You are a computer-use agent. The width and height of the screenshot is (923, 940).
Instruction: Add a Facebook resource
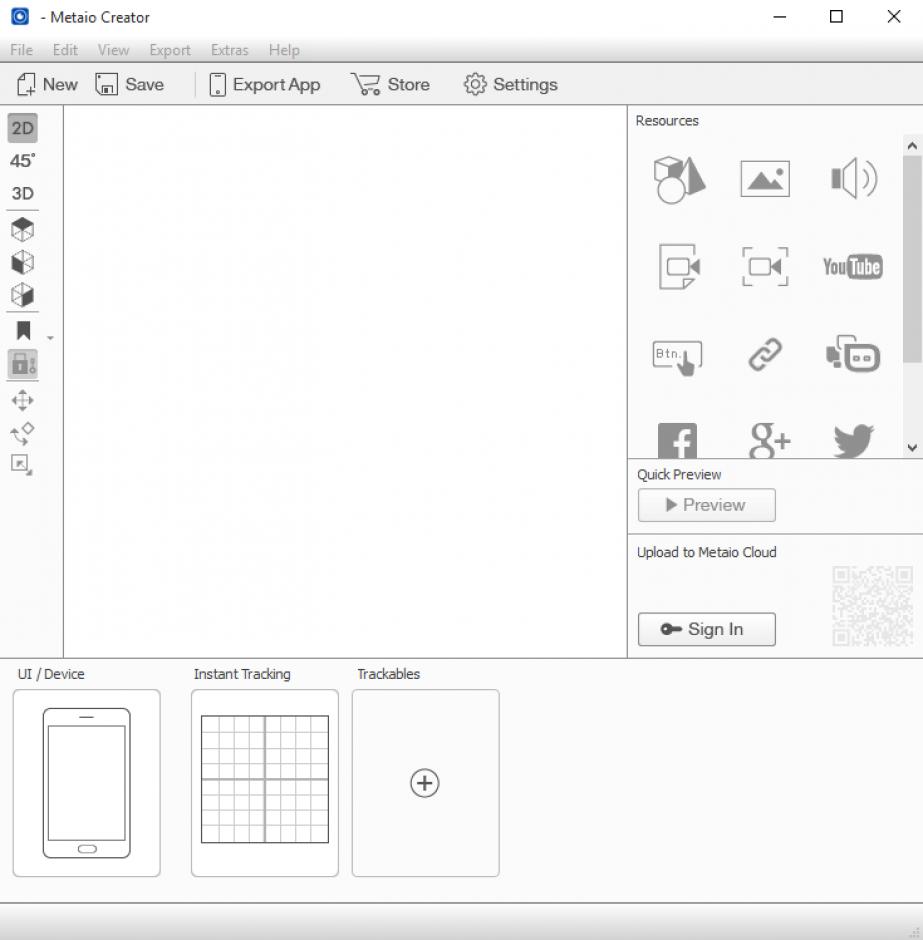tap(677, 441)
